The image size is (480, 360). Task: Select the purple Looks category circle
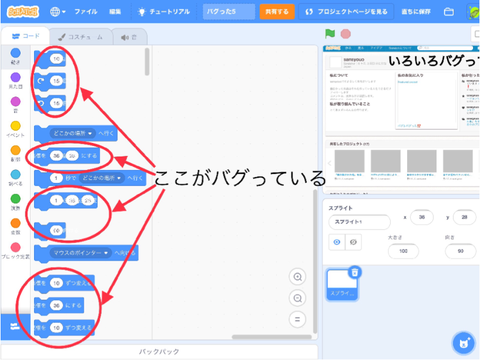15,77
